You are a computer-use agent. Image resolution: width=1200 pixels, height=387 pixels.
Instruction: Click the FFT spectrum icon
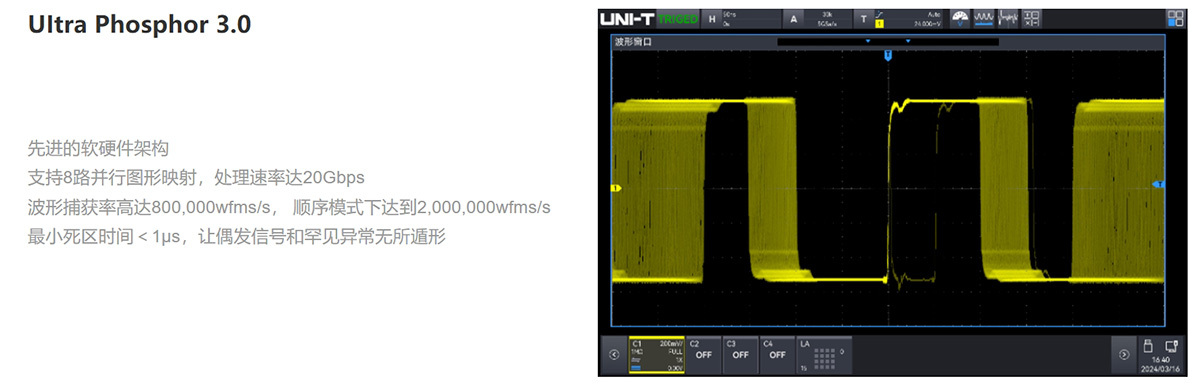click(1008, 19)
